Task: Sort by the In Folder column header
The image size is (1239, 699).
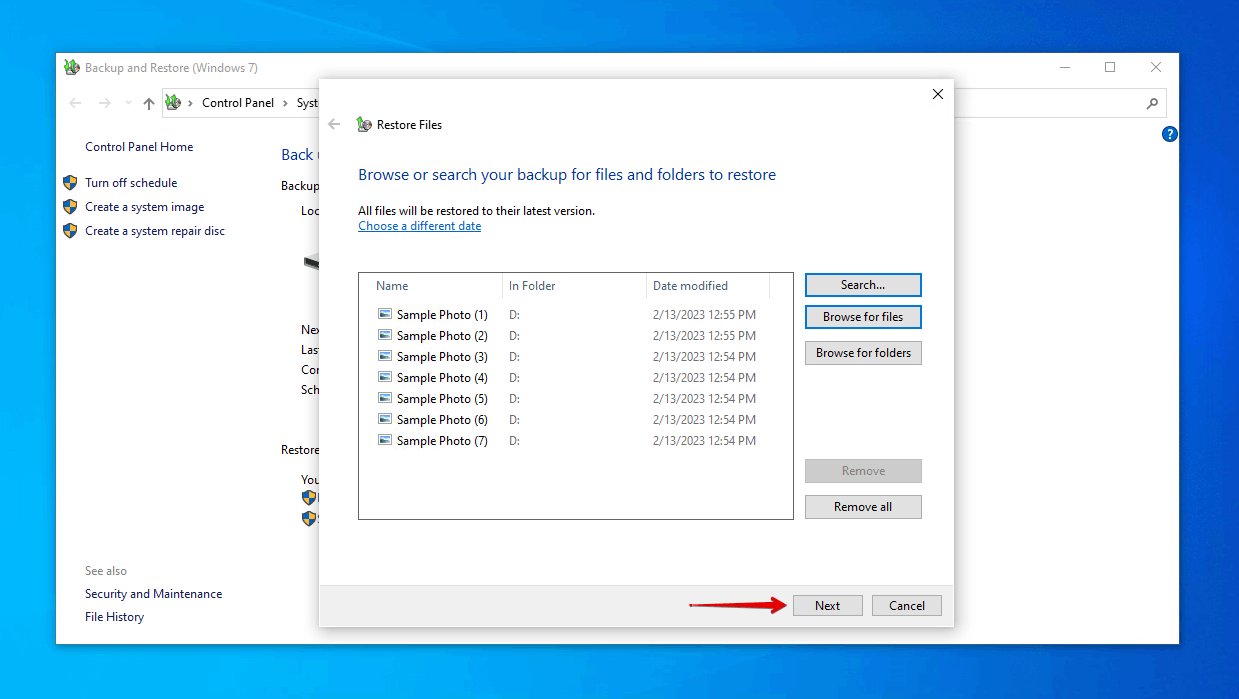Action: click(574, 286)
